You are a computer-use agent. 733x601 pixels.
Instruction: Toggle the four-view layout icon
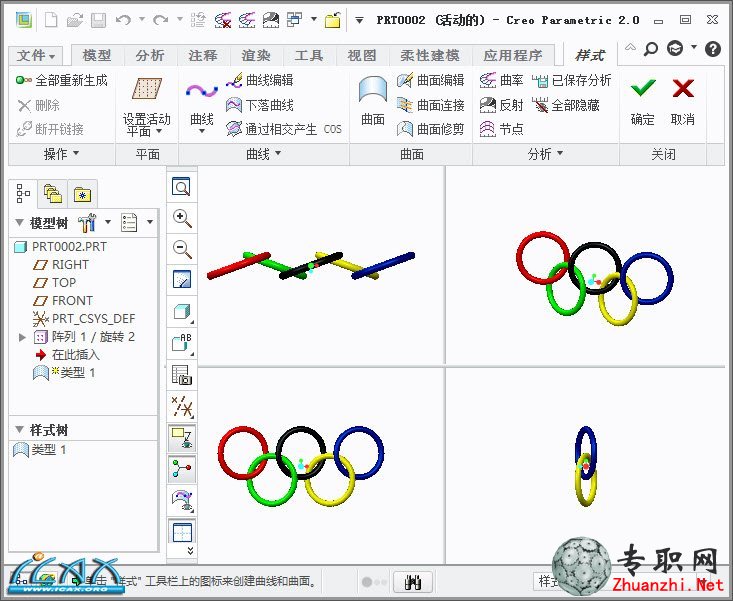[182, 532]
